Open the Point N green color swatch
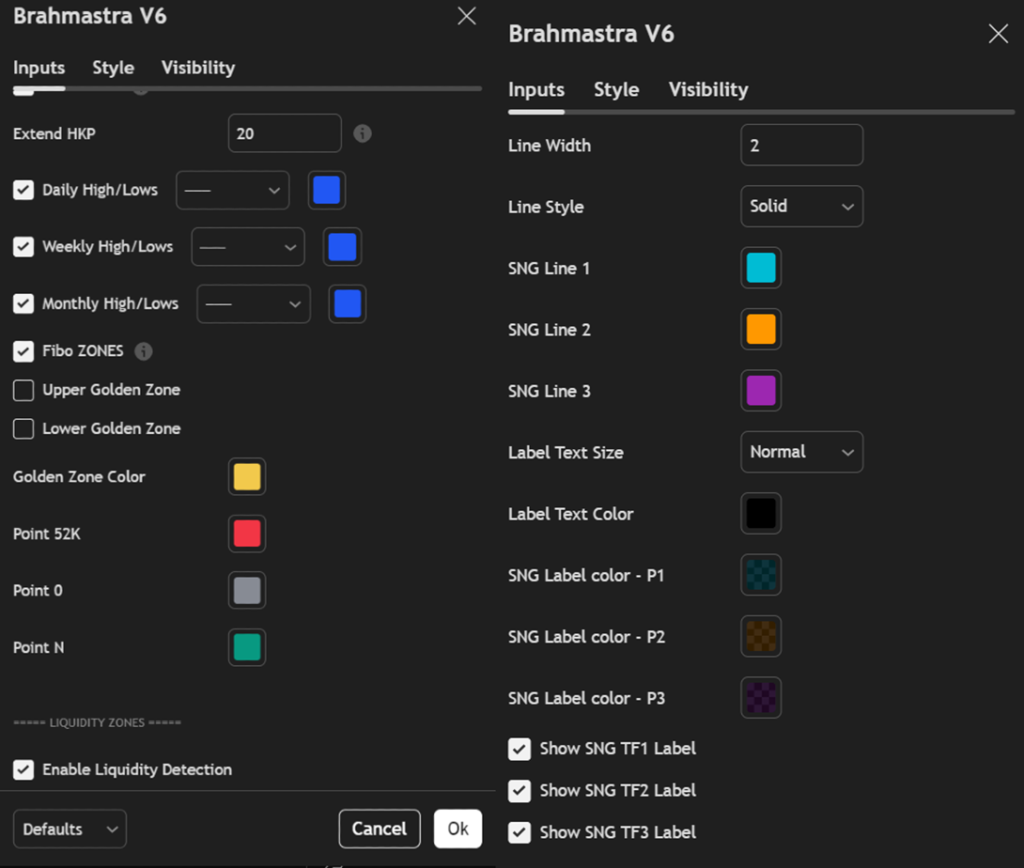 pyautogui.click(x=247, y=647)
